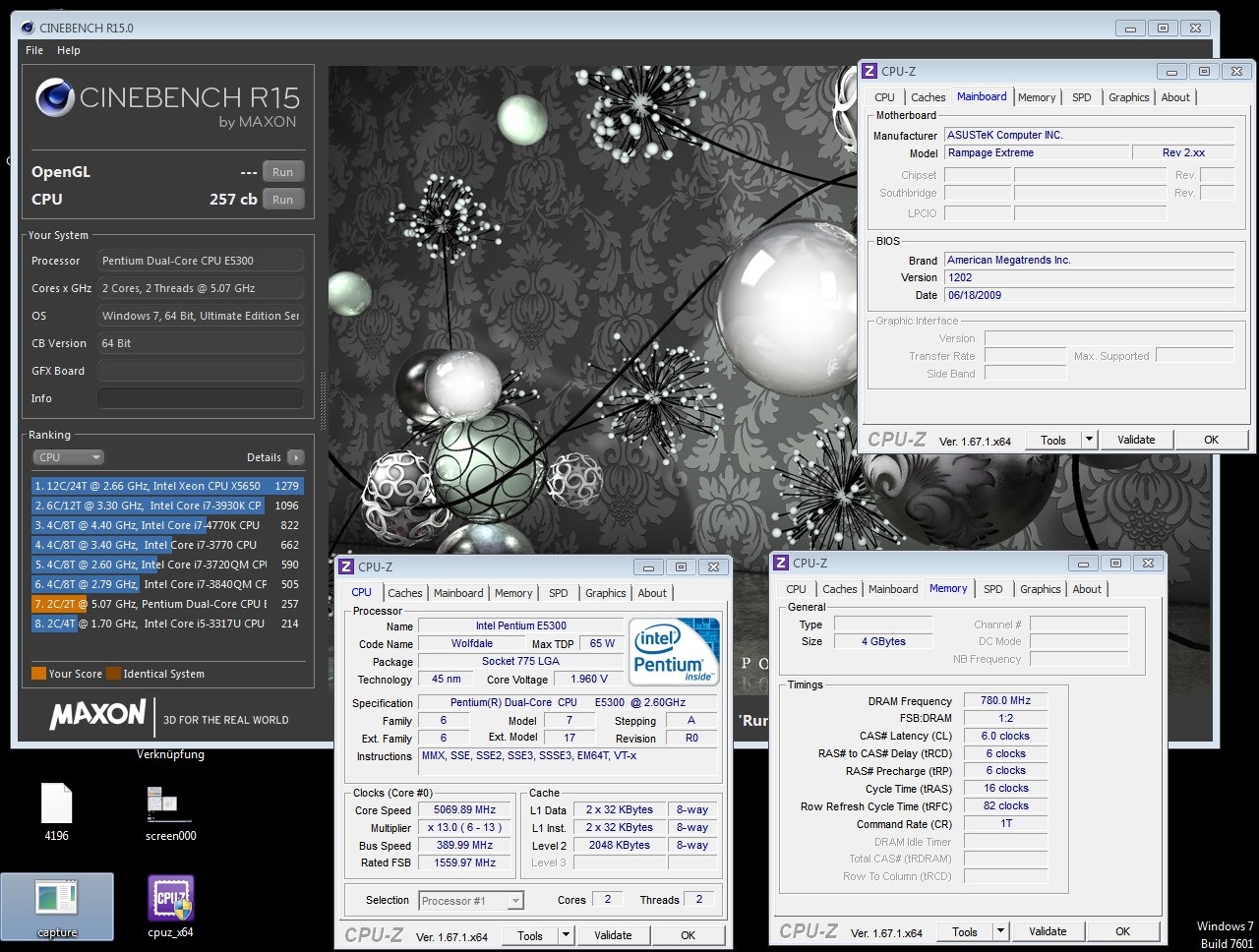Click the Rampage Extreme model field
Screen dimensions: 1259x952
coord(1036,152)
